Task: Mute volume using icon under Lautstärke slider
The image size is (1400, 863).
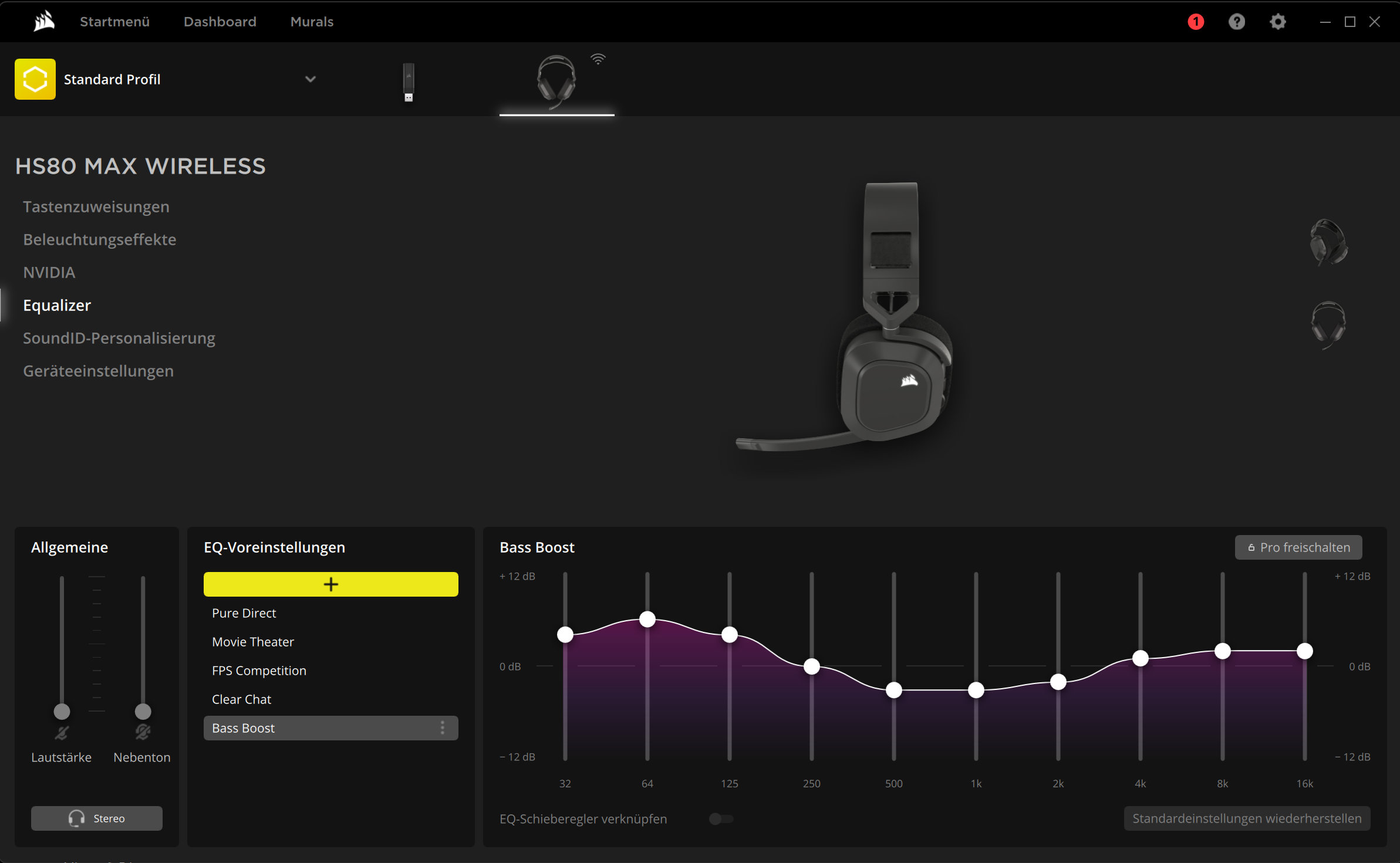Action: pyautogui.click(x=62, y=732)
